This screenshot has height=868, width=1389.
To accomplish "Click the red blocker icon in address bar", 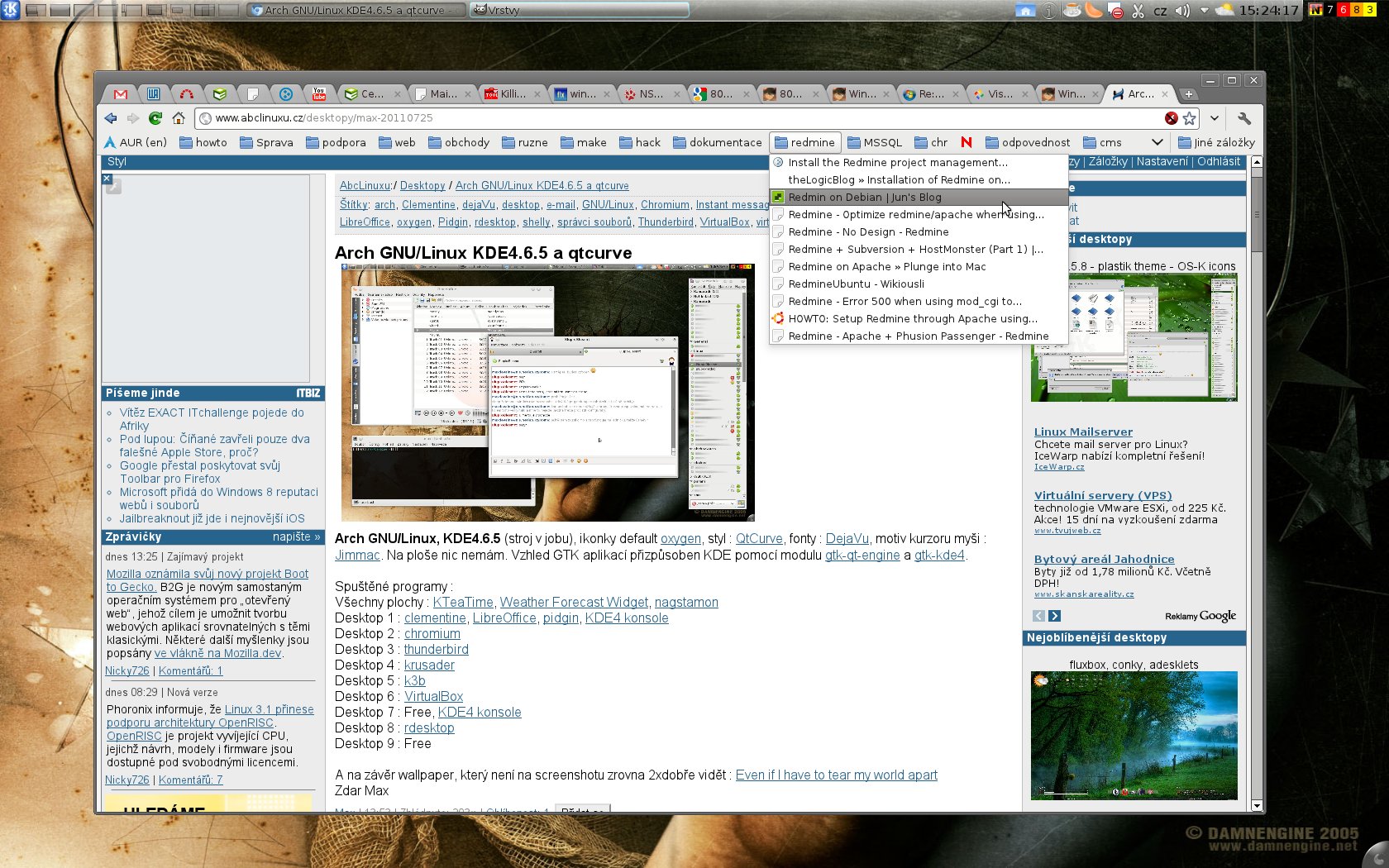I will click(1172, 118).
